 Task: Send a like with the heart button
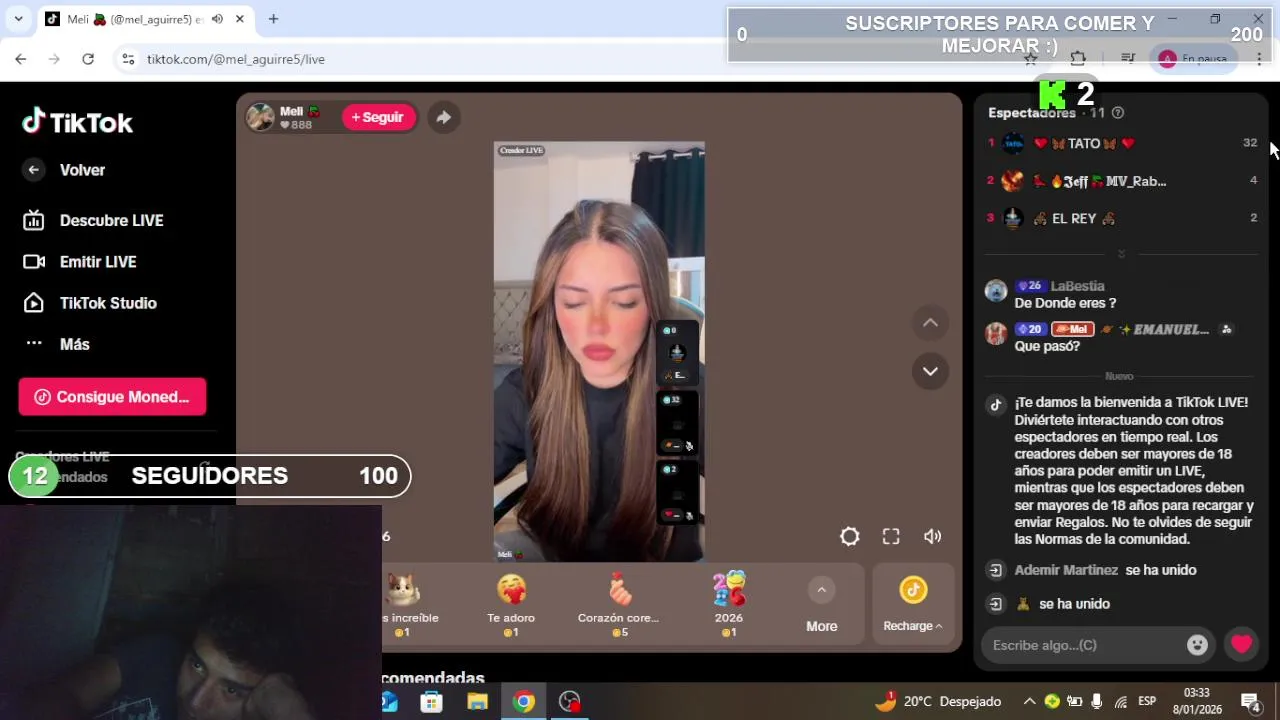click(x=1241, y=645)
